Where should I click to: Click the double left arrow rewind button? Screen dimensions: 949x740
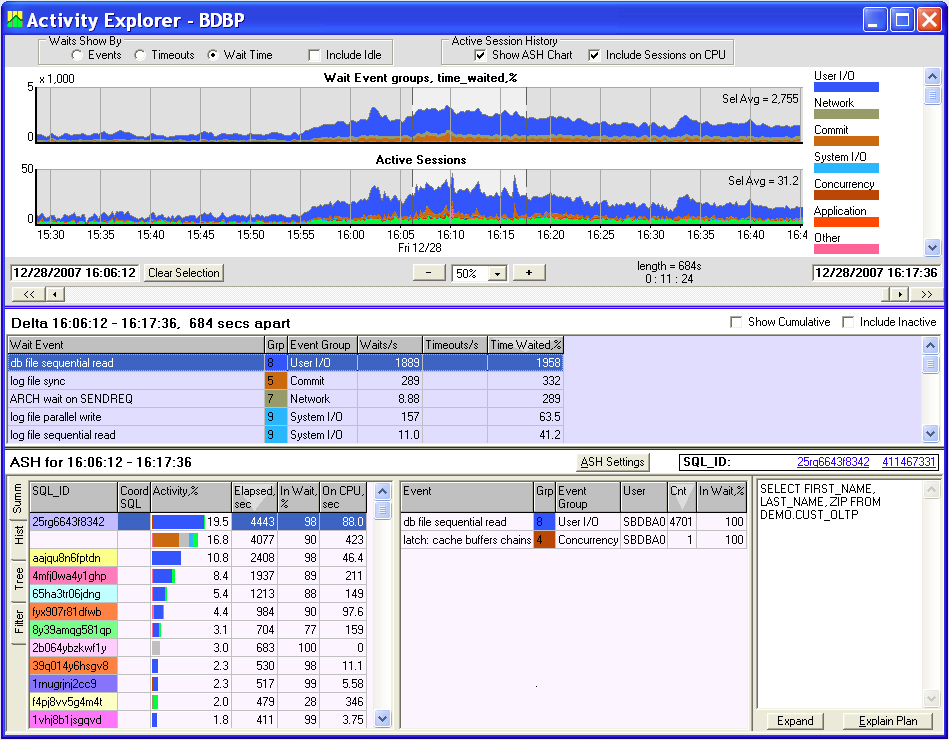[27, 294]
